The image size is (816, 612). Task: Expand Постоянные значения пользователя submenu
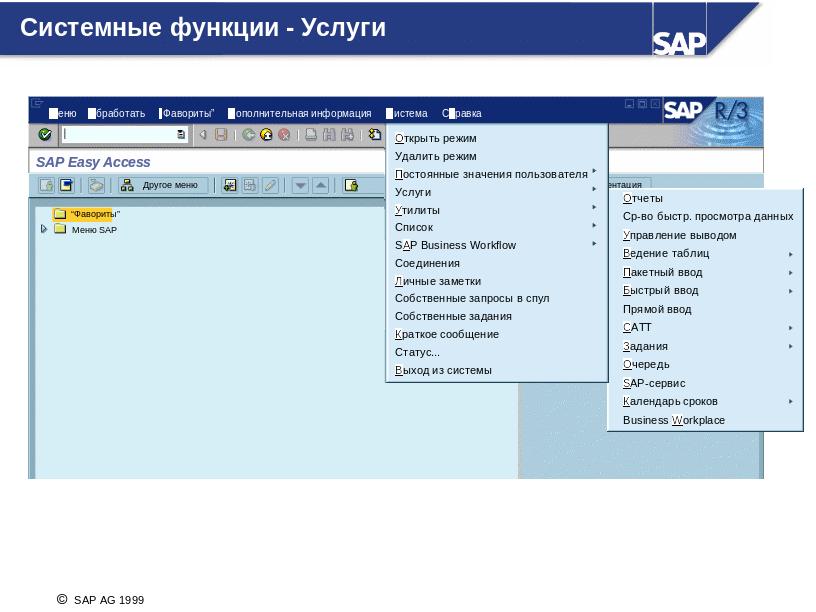(x=496, y=174)
